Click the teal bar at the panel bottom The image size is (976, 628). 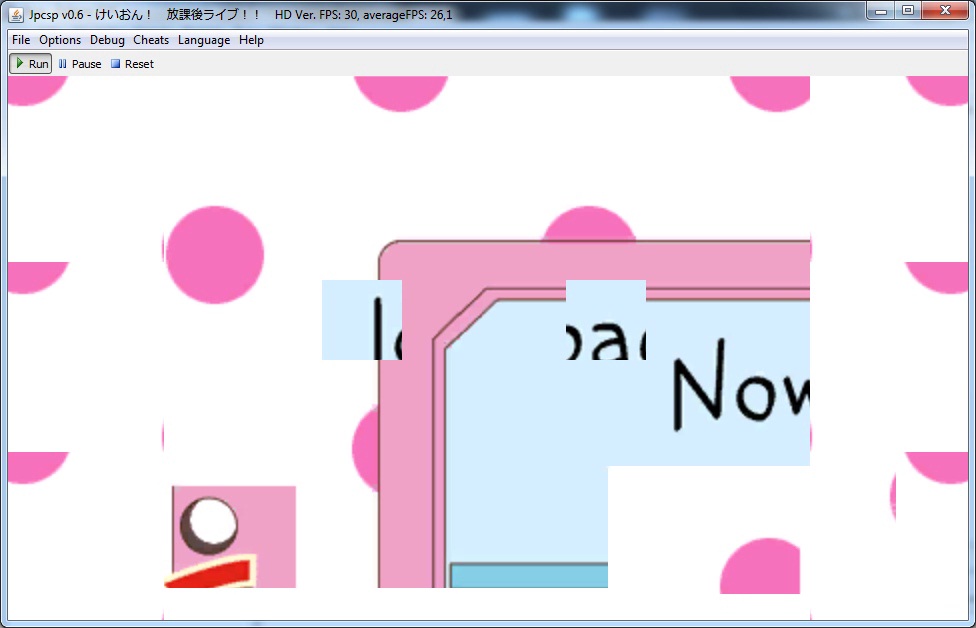point(528,575)
